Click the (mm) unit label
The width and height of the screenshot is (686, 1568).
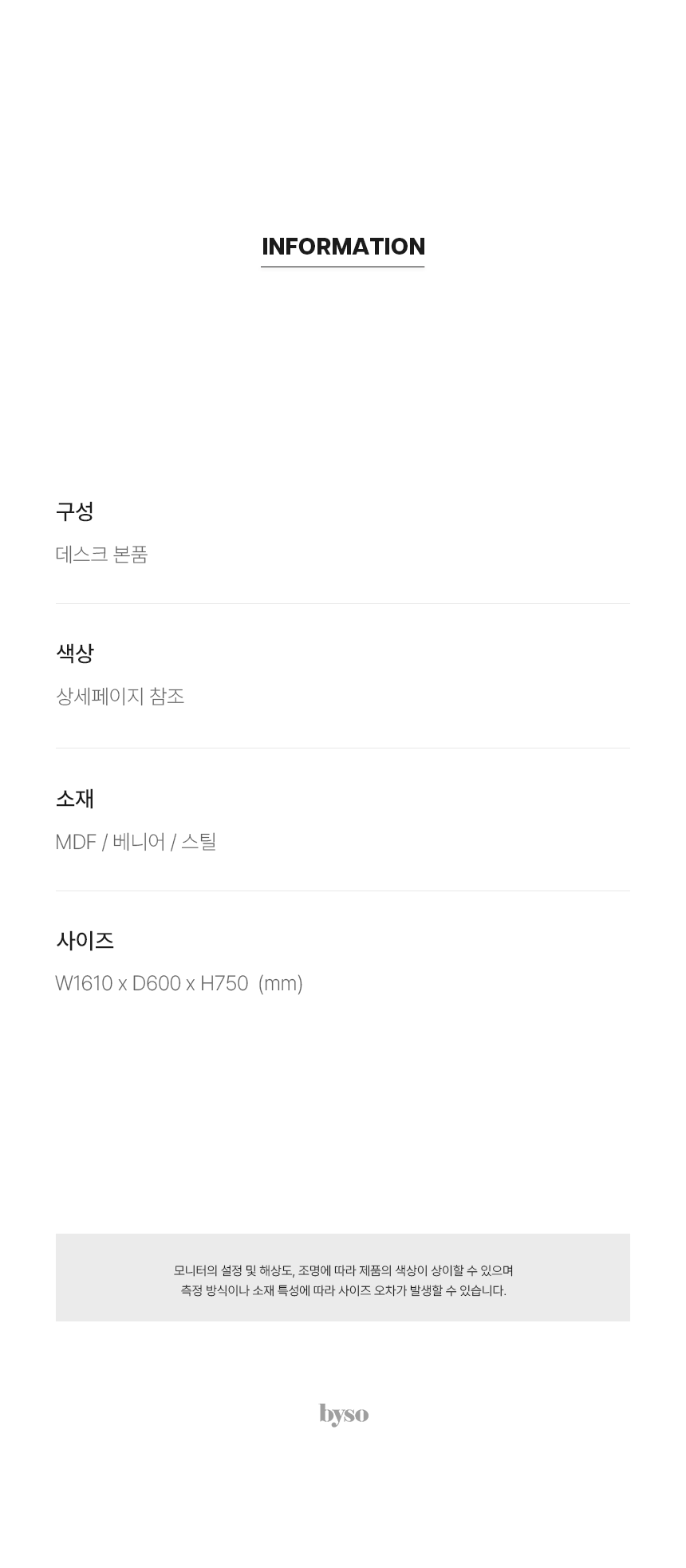(281, 984)
